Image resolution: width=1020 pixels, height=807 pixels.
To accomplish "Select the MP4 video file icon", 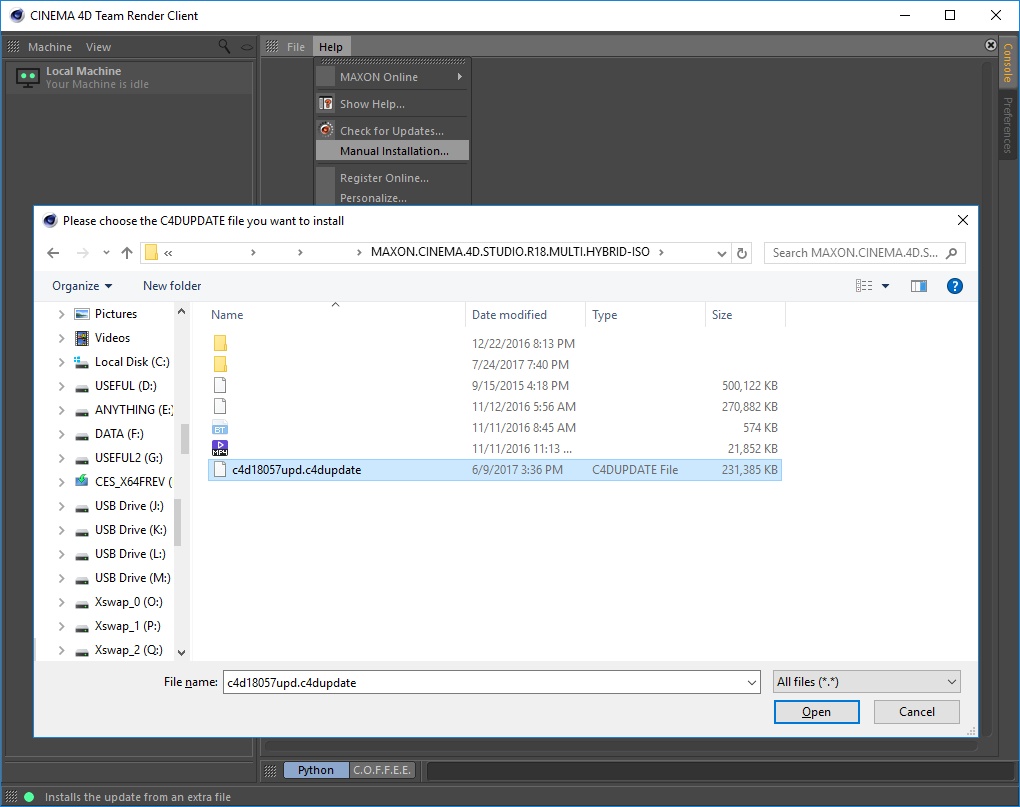I will click(x=220, y=448).
